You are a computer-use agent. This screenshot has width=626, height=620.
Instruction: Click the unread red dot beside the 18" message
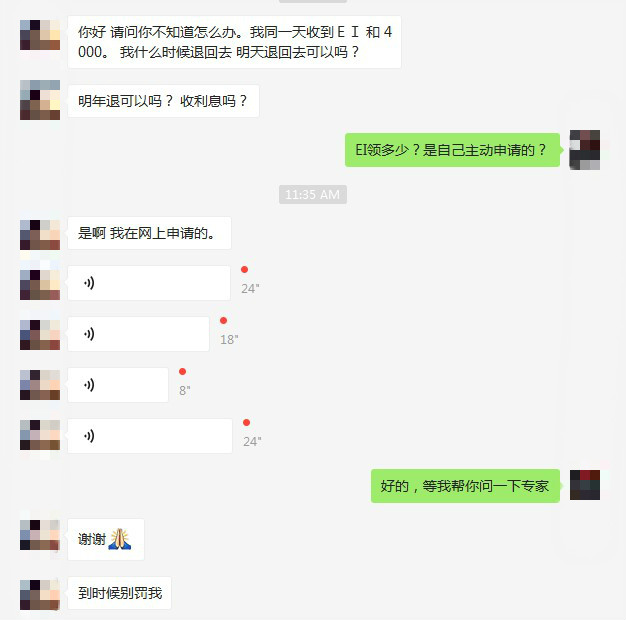(x=224, y=321)
